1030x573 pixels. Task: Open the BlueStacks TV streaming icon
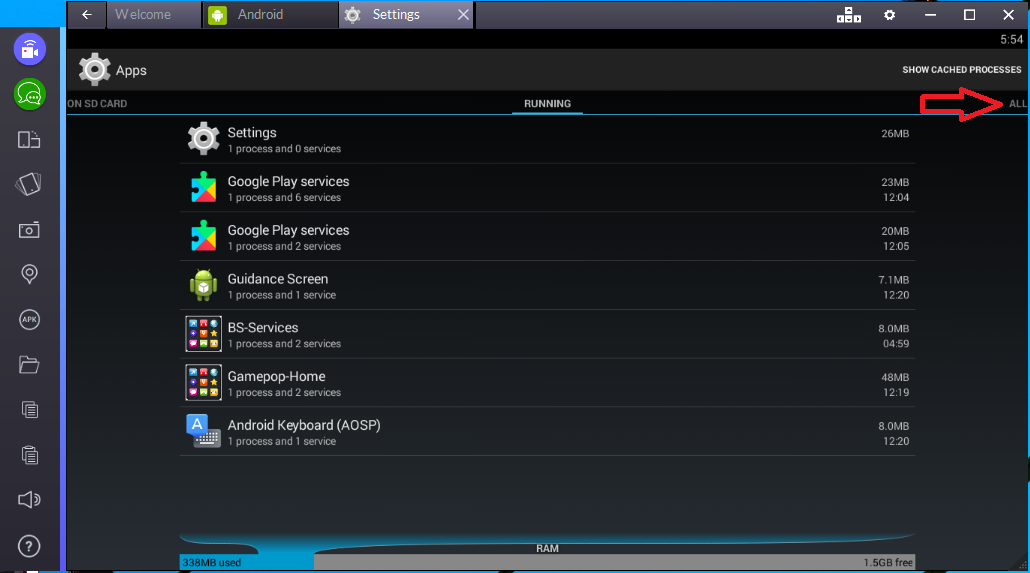[x=30, y=49]
